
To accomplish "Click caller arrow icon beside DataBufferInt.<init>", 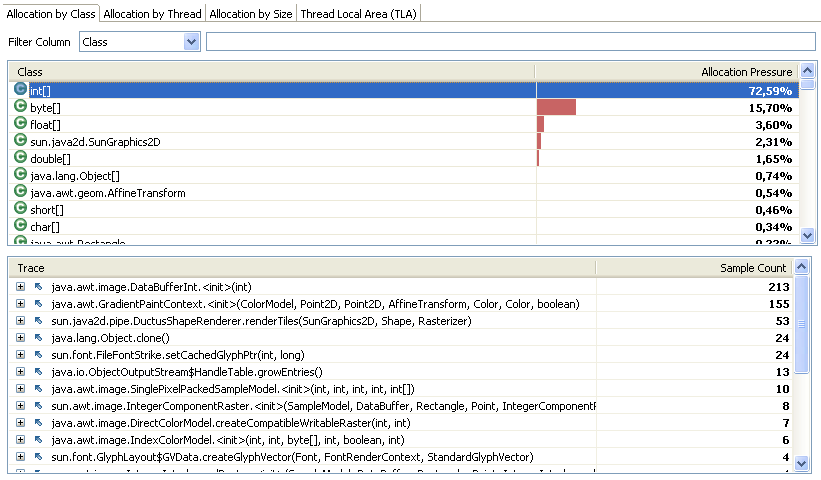I will (x=38, y=286).
